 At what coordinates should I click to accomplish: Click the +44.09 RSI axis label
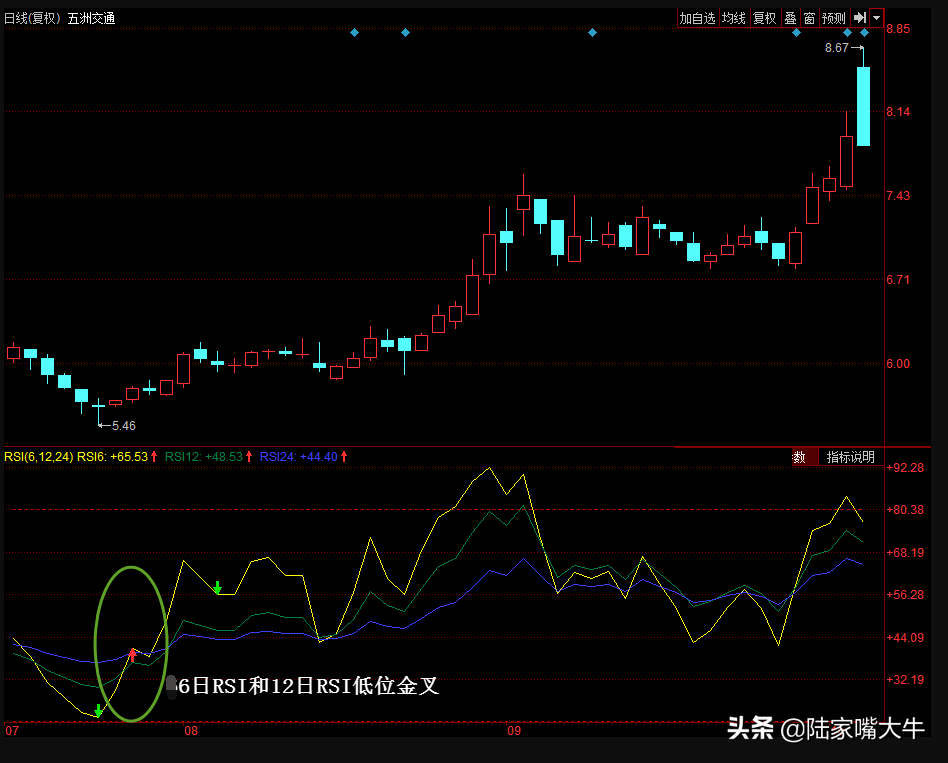[905, 637]
